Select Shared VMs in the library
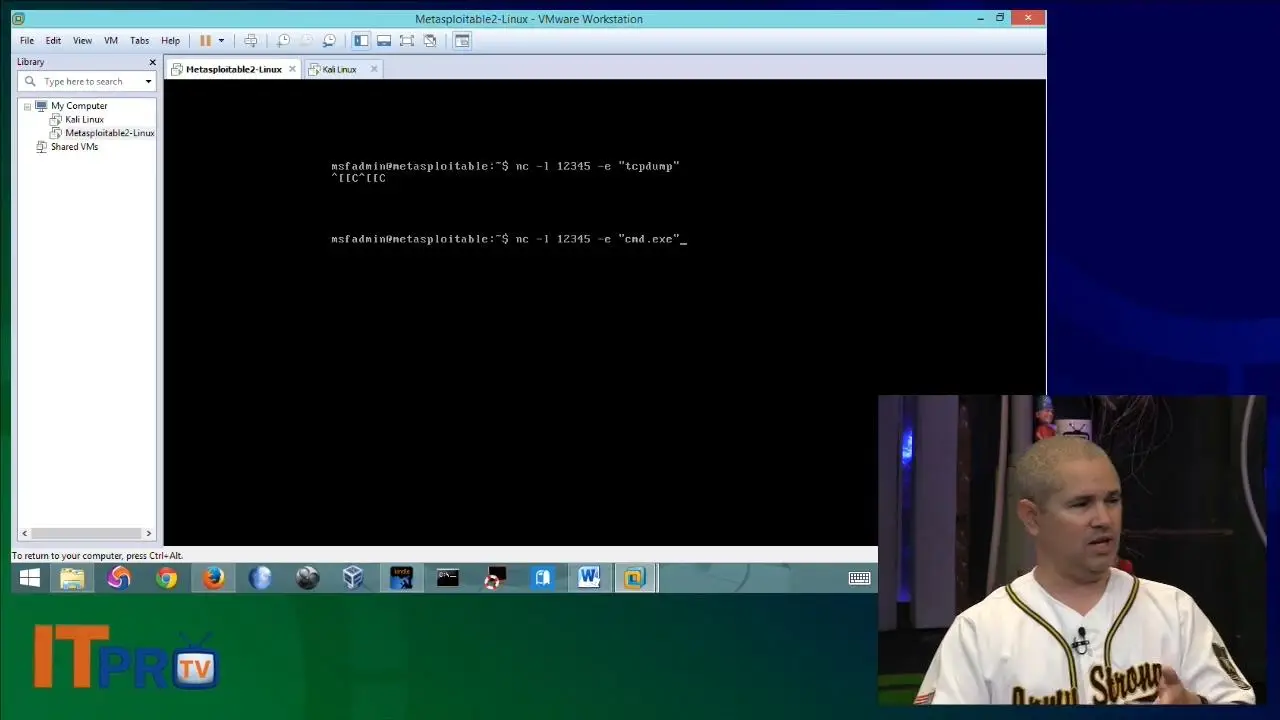The width and height of the screenshot is (1280, 720). [74, 147]
